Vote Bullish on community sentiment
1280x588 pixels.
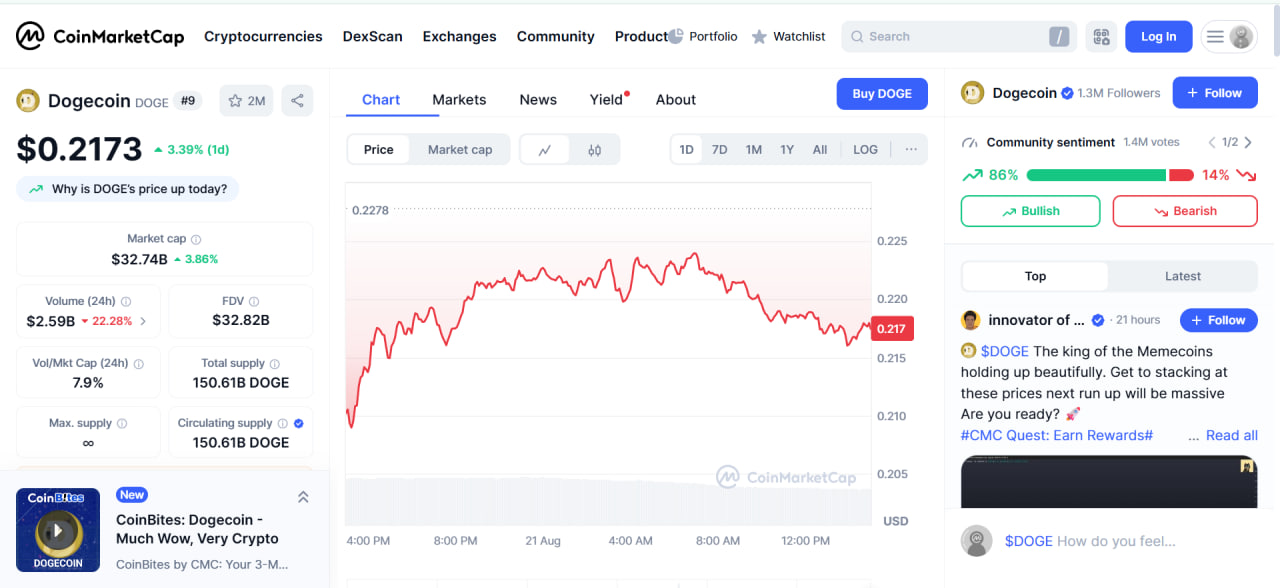(1030, 211)
